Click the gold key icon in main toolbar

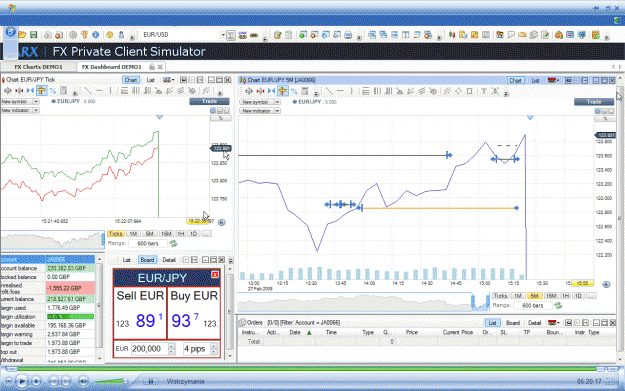tap(85, 35)
